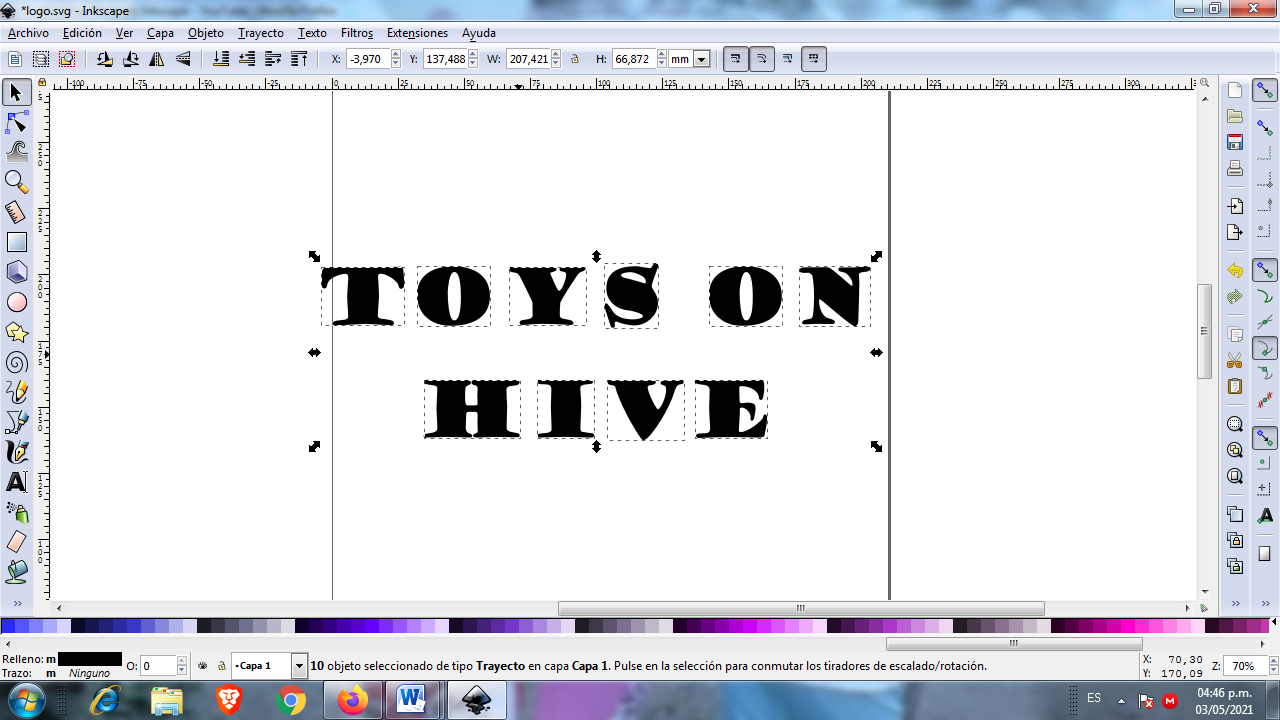Click Save document icon
Viewport: 1280px width, 720px height.
point(1235,143)
